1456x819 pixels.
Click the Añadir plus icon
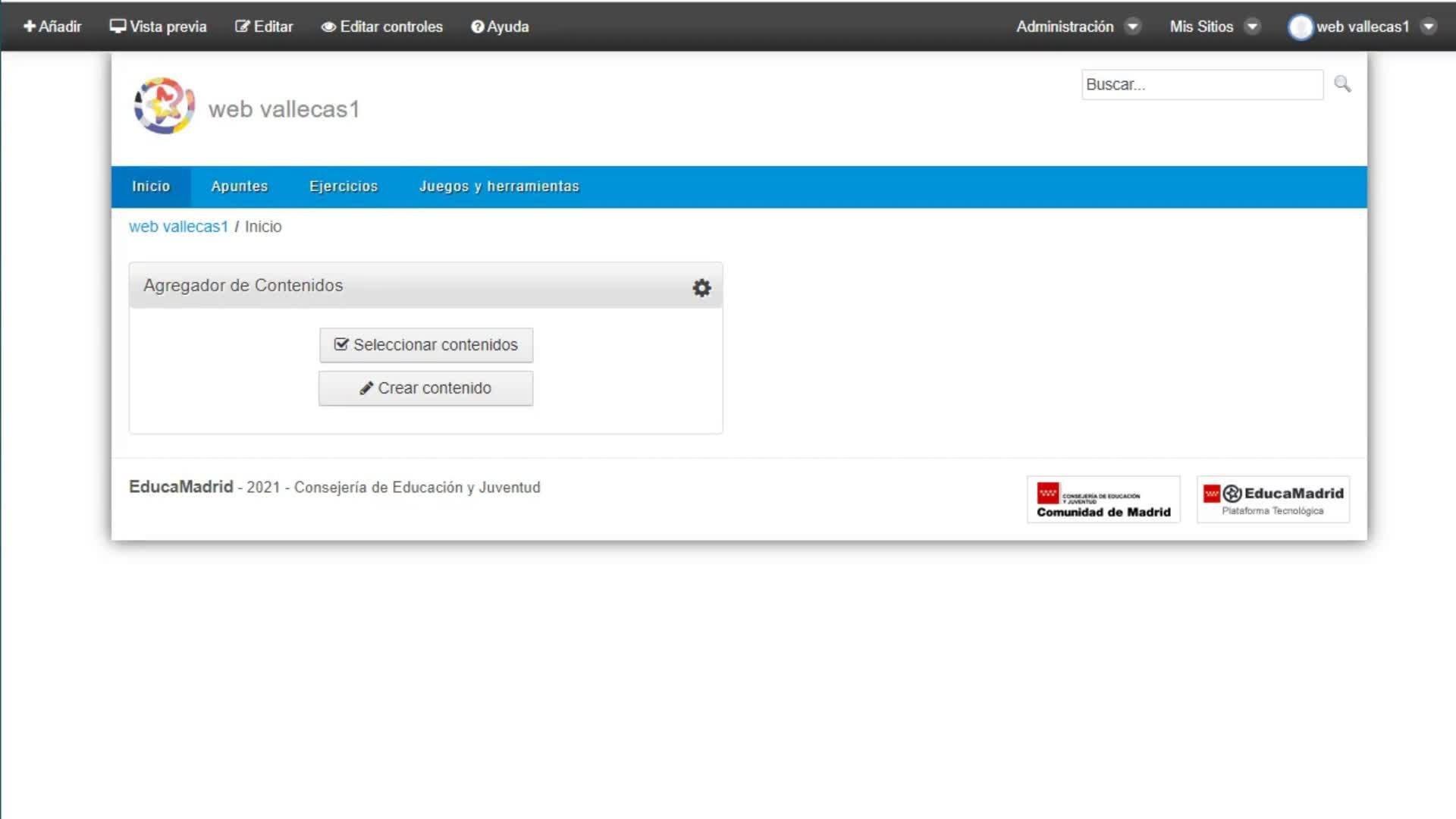(30, 27)
